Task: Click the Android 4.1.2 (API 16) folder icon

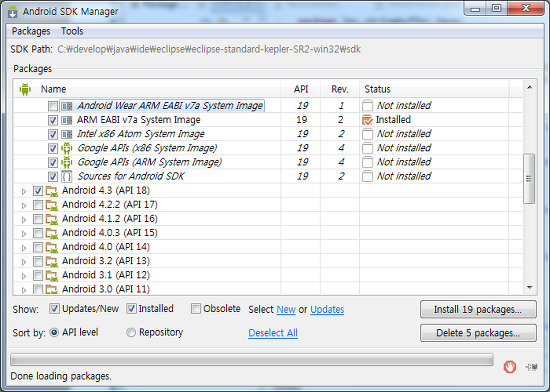Action: [52, 219]
